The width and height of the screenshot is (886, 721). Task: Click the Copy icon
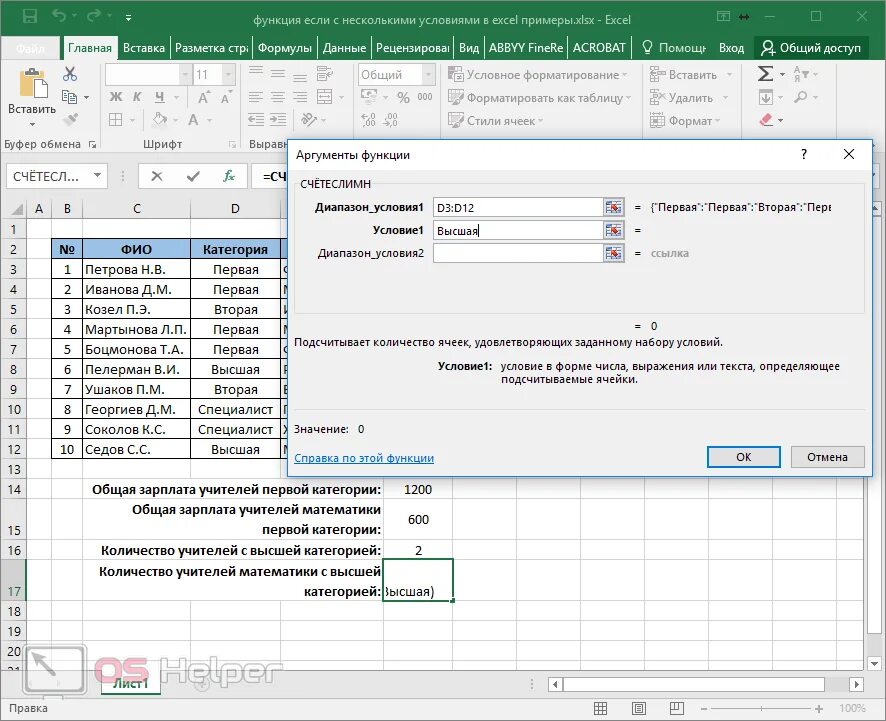click(x=70, y=97)
